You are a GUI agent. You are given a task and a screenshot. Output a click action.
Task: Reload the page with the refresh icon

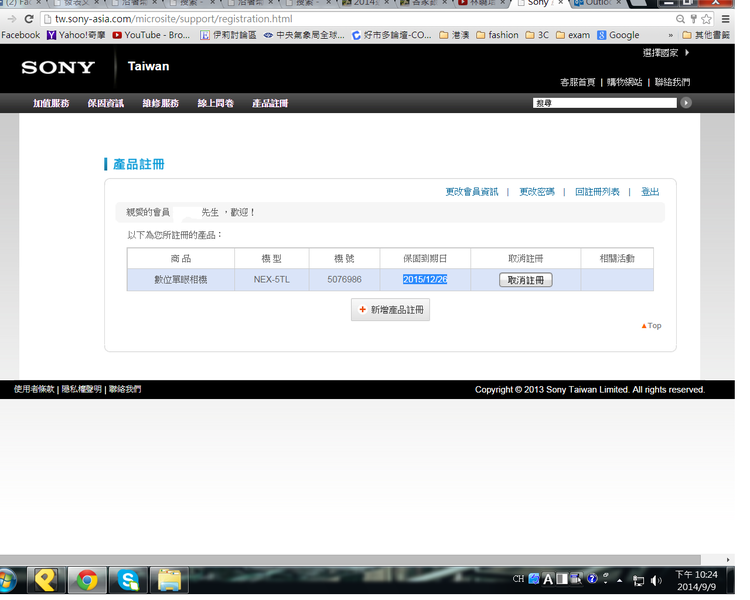point(29,19)
